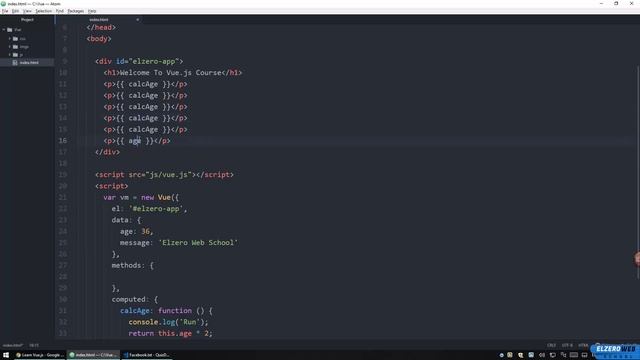The image size is (640, 360).
Task: Click the console.log('Run') code line
Action: pos(168,322)
